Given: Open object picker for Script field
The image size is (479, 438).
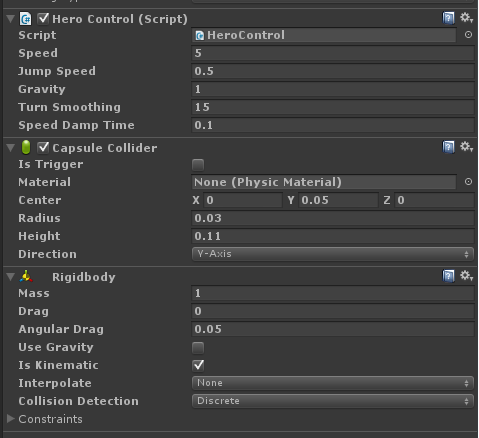Looking at the screenshot, I should [x=468, y=35].
